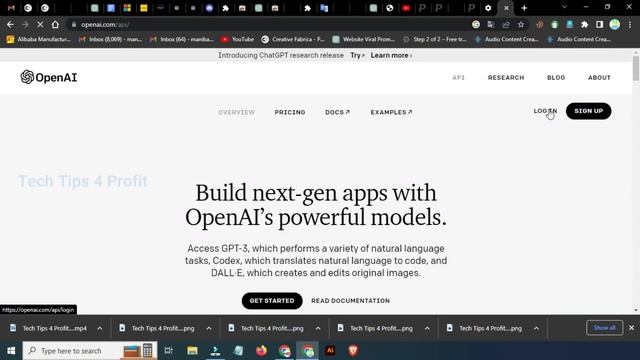Click the address bar URL field
640x360 pixels.
[x=269, y=24]
